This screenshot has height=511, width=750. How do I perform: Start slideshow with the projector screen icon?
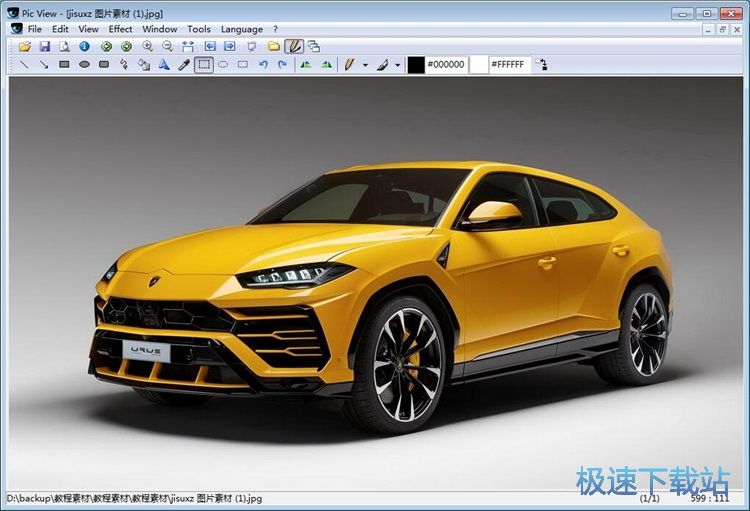(252, 46)
